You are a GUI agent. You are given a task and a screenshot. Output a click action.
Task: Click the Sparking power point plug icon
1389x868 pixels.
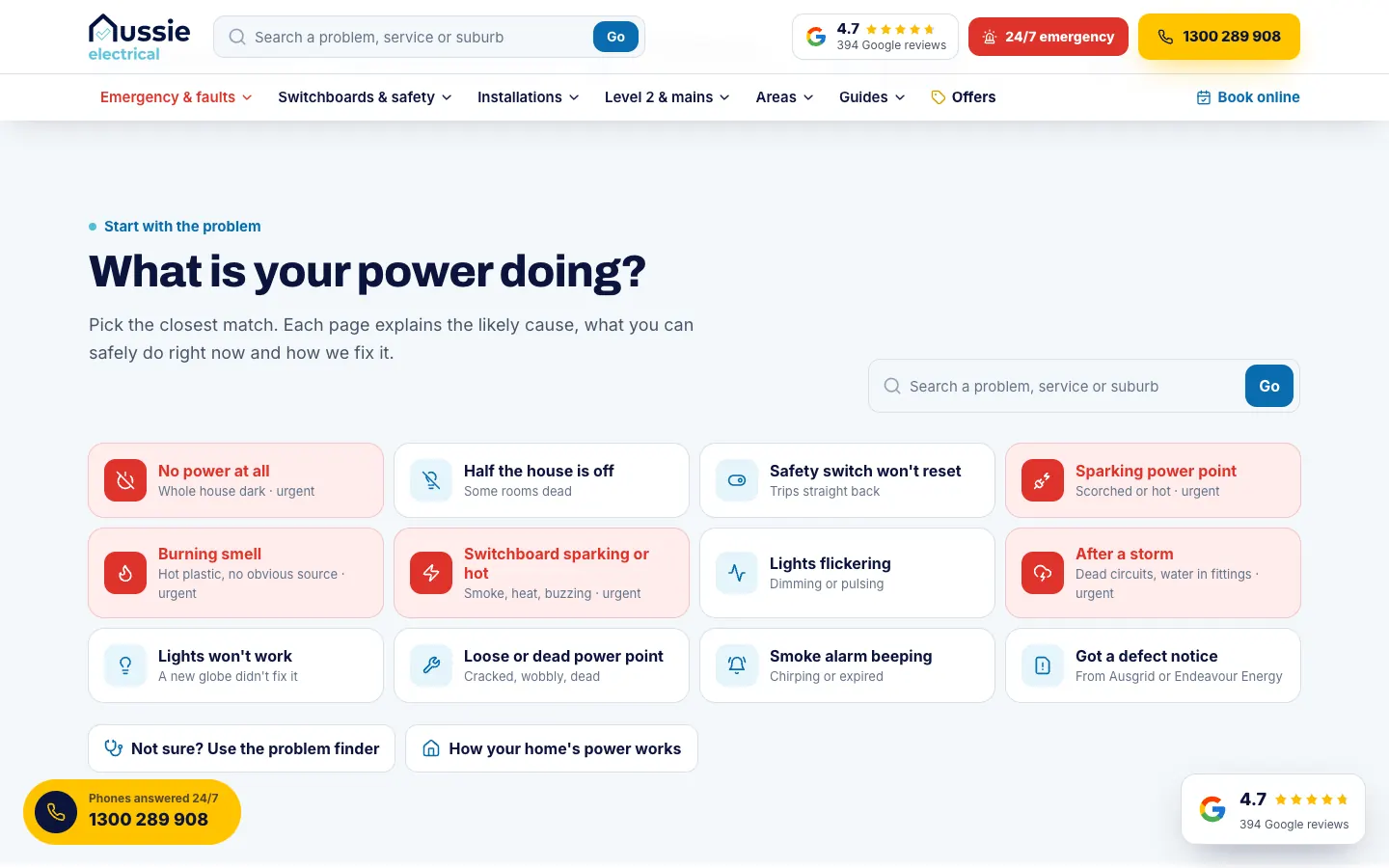pyautogui.click(x=1043, y=480)
